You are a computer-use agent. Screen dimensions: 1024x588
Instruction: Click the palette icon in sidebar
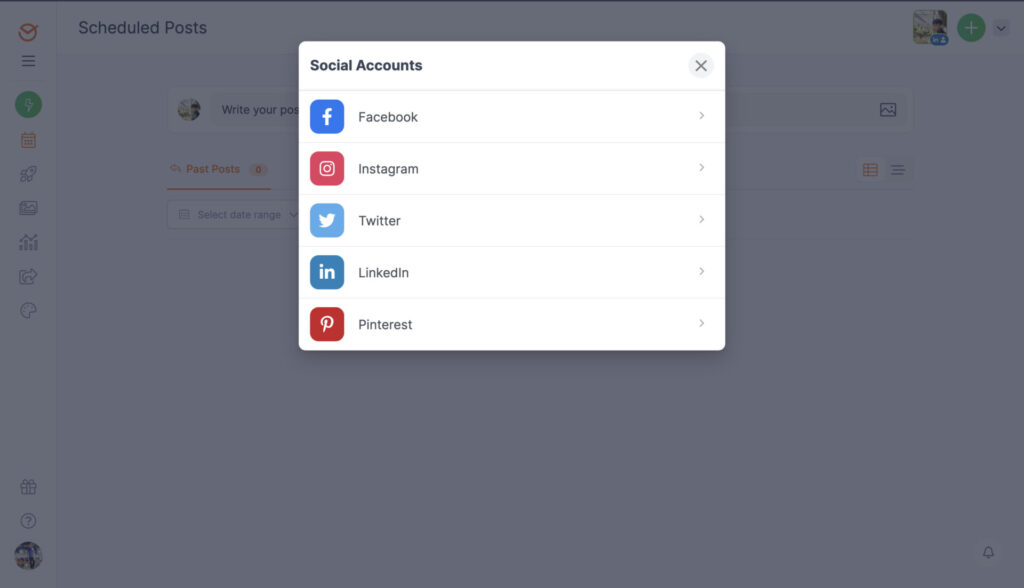(x=28, y=310)
